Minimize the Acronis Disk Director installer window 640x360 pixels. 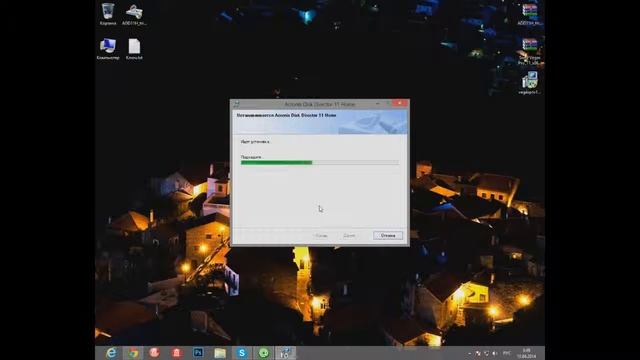pos(378,104)
